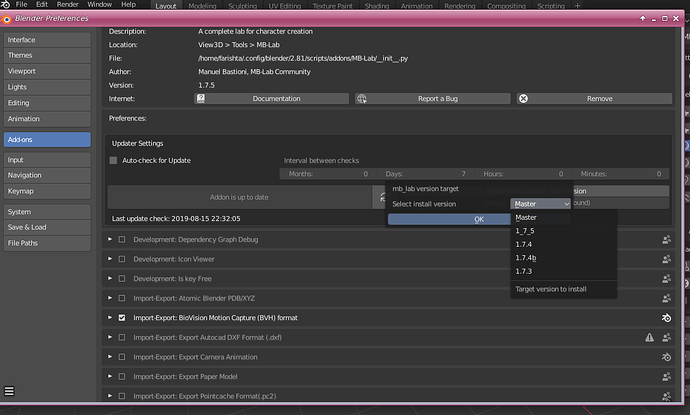Choose 1.7.4 from version list
Viewport: 690px width, 415px height.
tap(563, 244)
